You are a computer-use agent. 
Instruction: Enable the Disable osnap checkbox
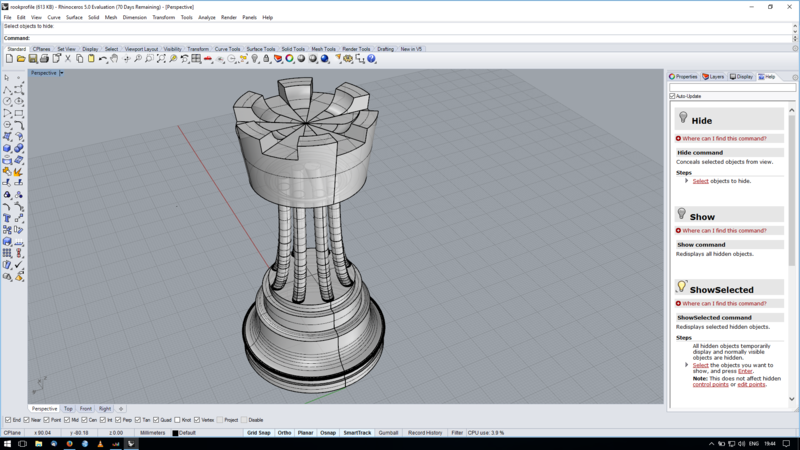pyautogui.click(x=244, y=420)
